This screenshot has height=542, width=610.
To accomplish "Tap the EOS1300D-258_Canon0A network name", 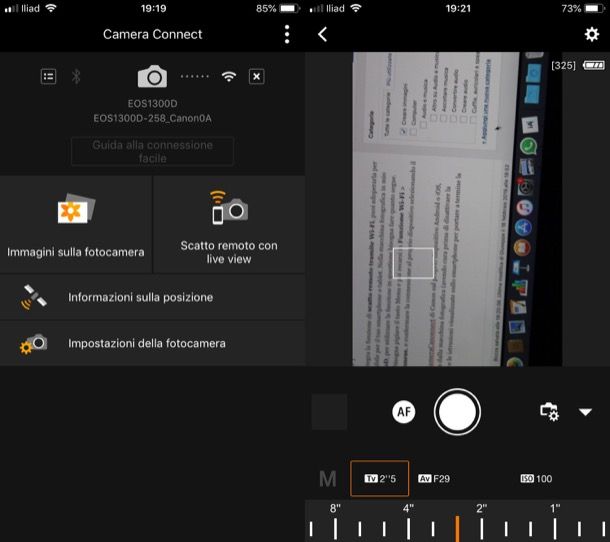I will tap(152, 118).
